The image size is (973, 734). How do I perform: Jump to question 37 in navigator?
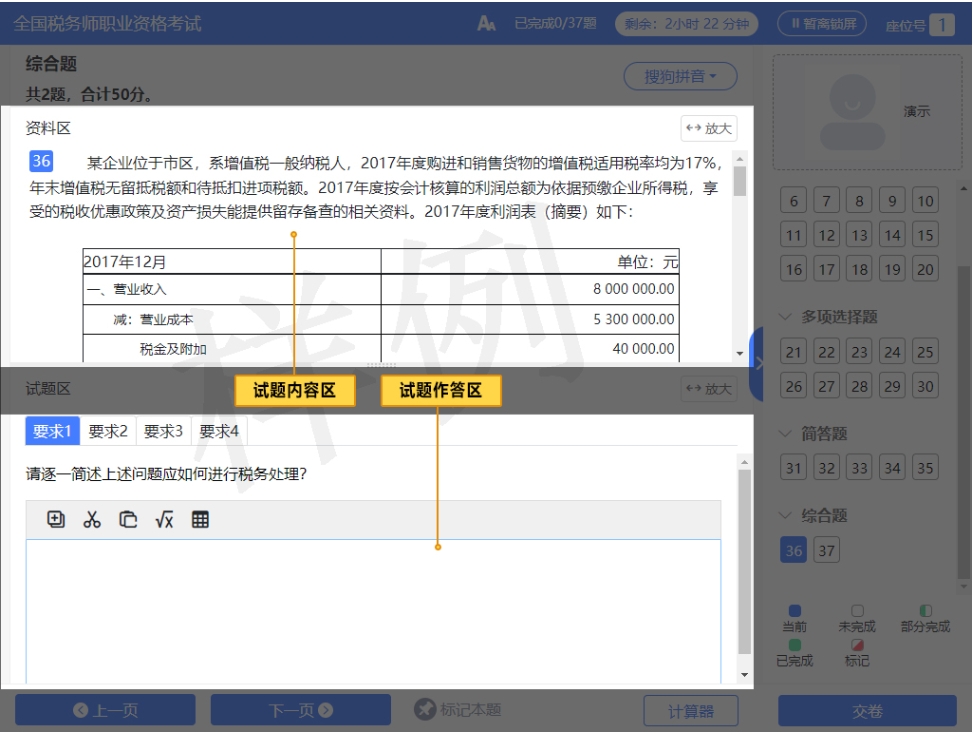click(x=826, y=551)
